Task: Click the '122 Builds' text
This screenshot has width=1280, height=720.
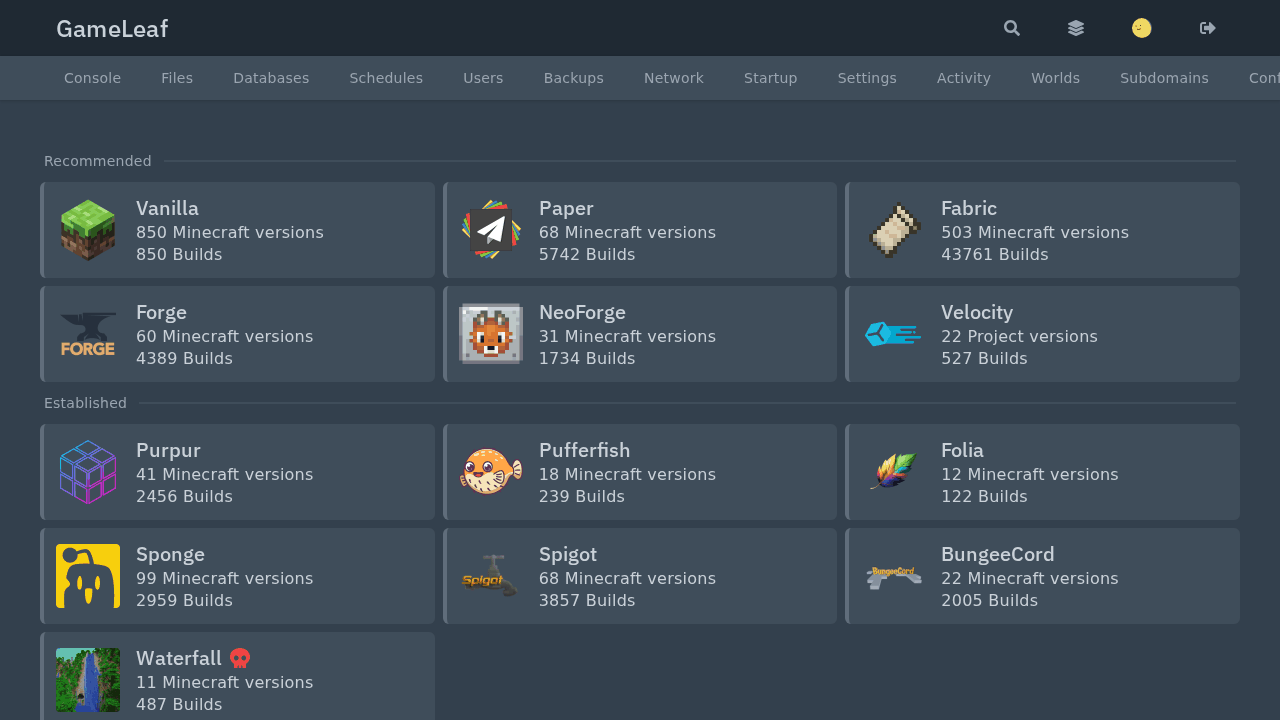Action: [x=984, y=496]
